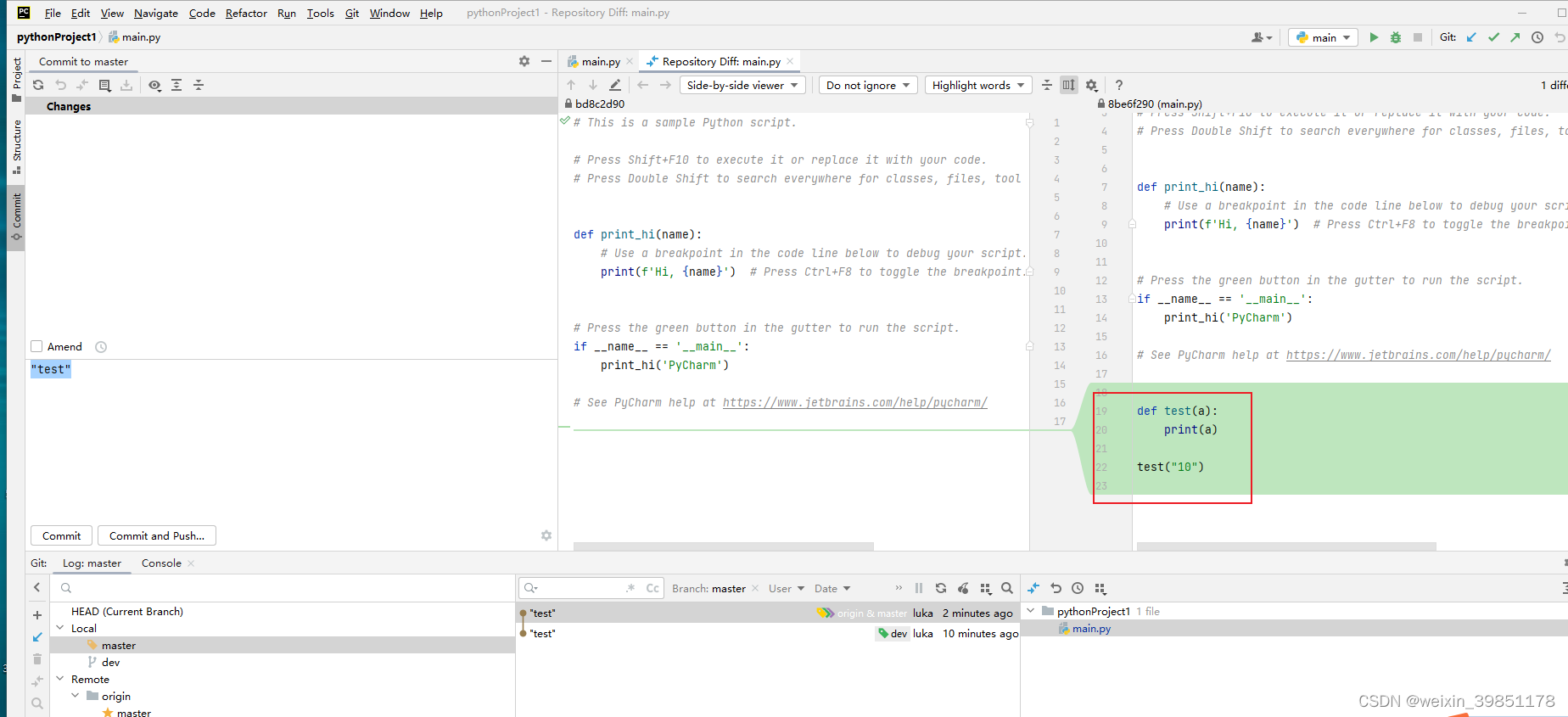Run the main configuration

(x=1374, y=37)
